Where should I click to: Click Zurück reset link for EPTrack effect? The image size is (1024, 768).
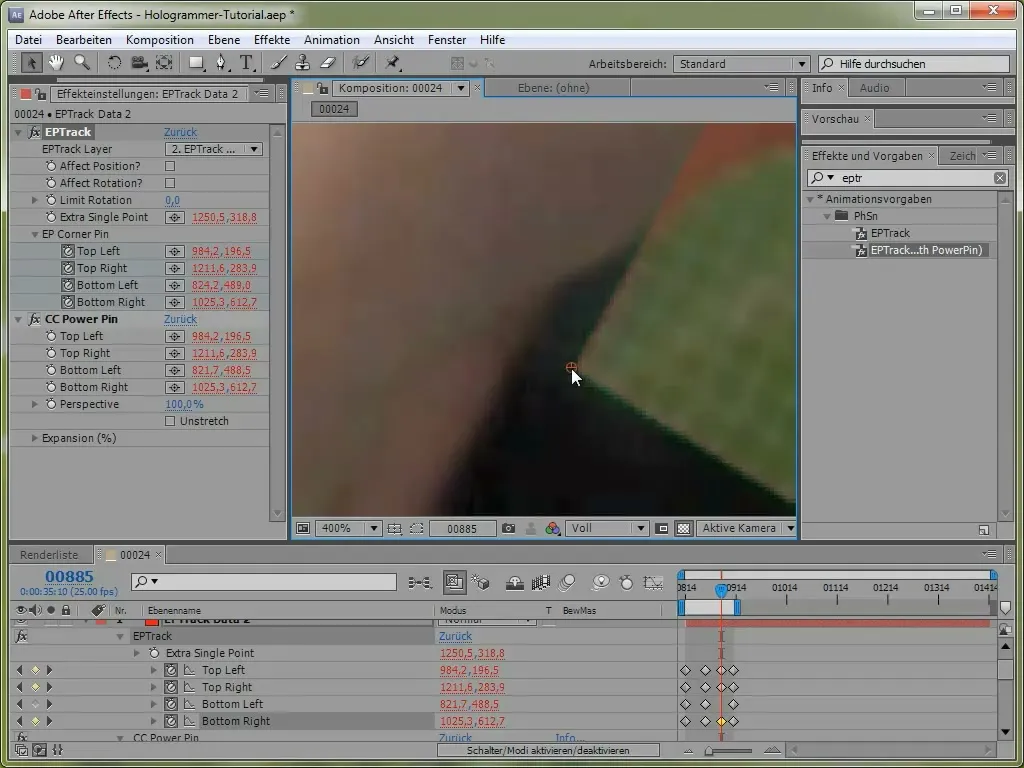coord(180,133)
